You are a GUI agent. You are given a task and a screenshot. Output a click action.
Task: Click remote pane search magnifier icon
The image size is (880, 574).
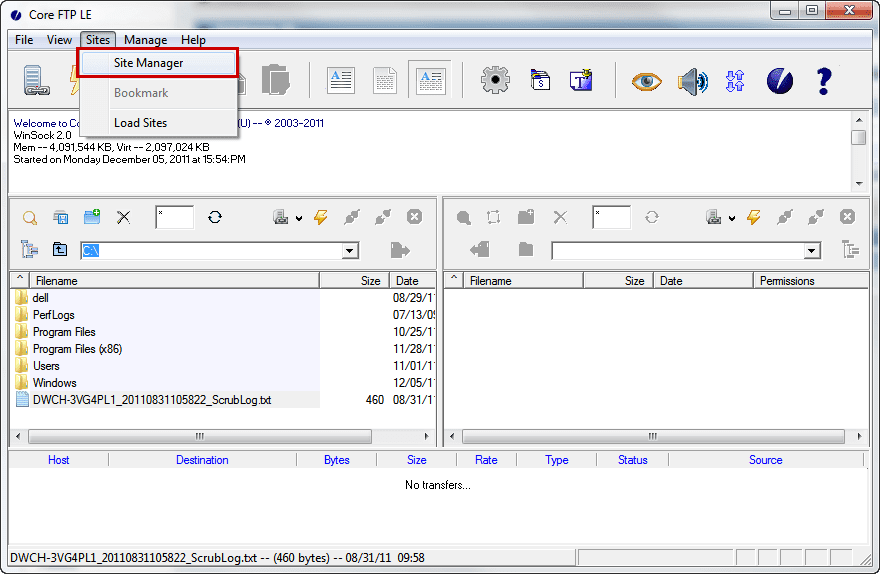[x=464, y=218]
